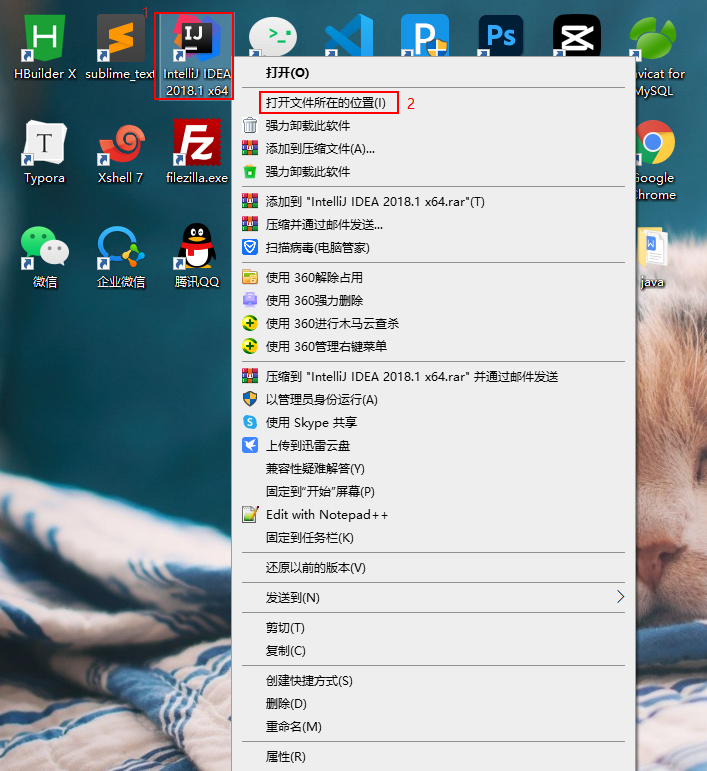Expand the 发送到(N) submenu arrow
Image resolution: width=707 pixels, height=771 pixels.
(x=620, y=597)
